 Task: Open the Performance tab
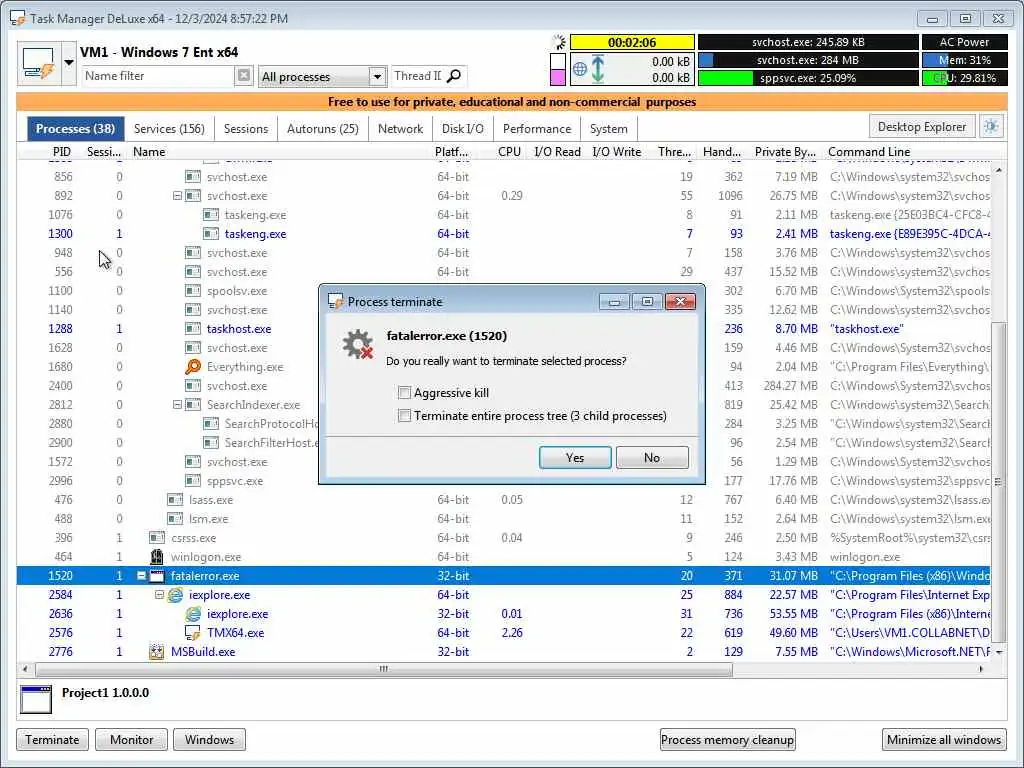pos(537,129)
